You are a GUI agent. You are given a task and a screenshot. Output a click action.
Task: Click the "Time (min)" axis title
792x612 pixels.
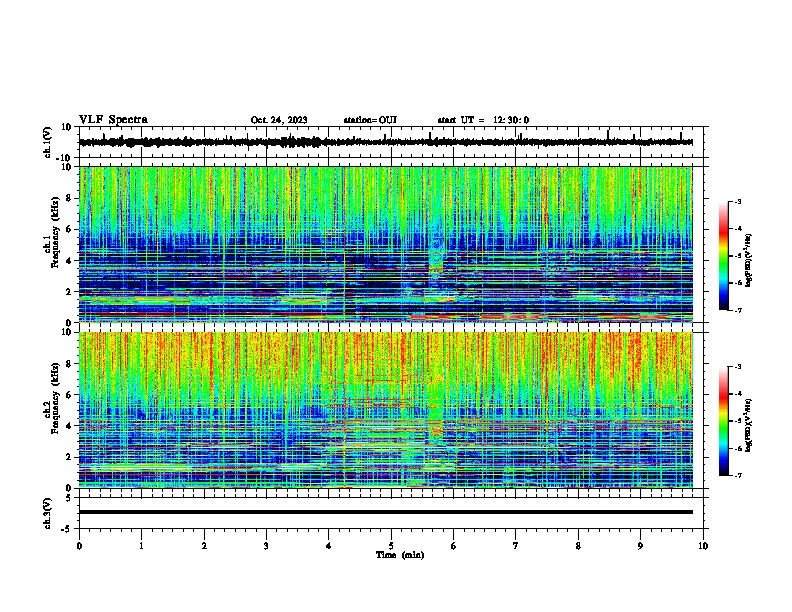(400, 555)
